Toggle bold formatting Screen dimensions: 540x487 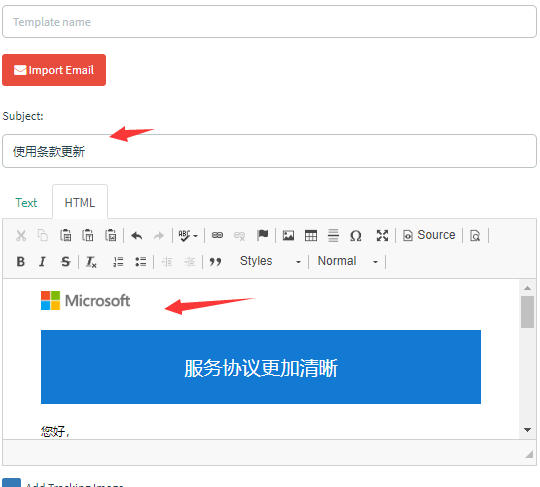click(21, 262)
